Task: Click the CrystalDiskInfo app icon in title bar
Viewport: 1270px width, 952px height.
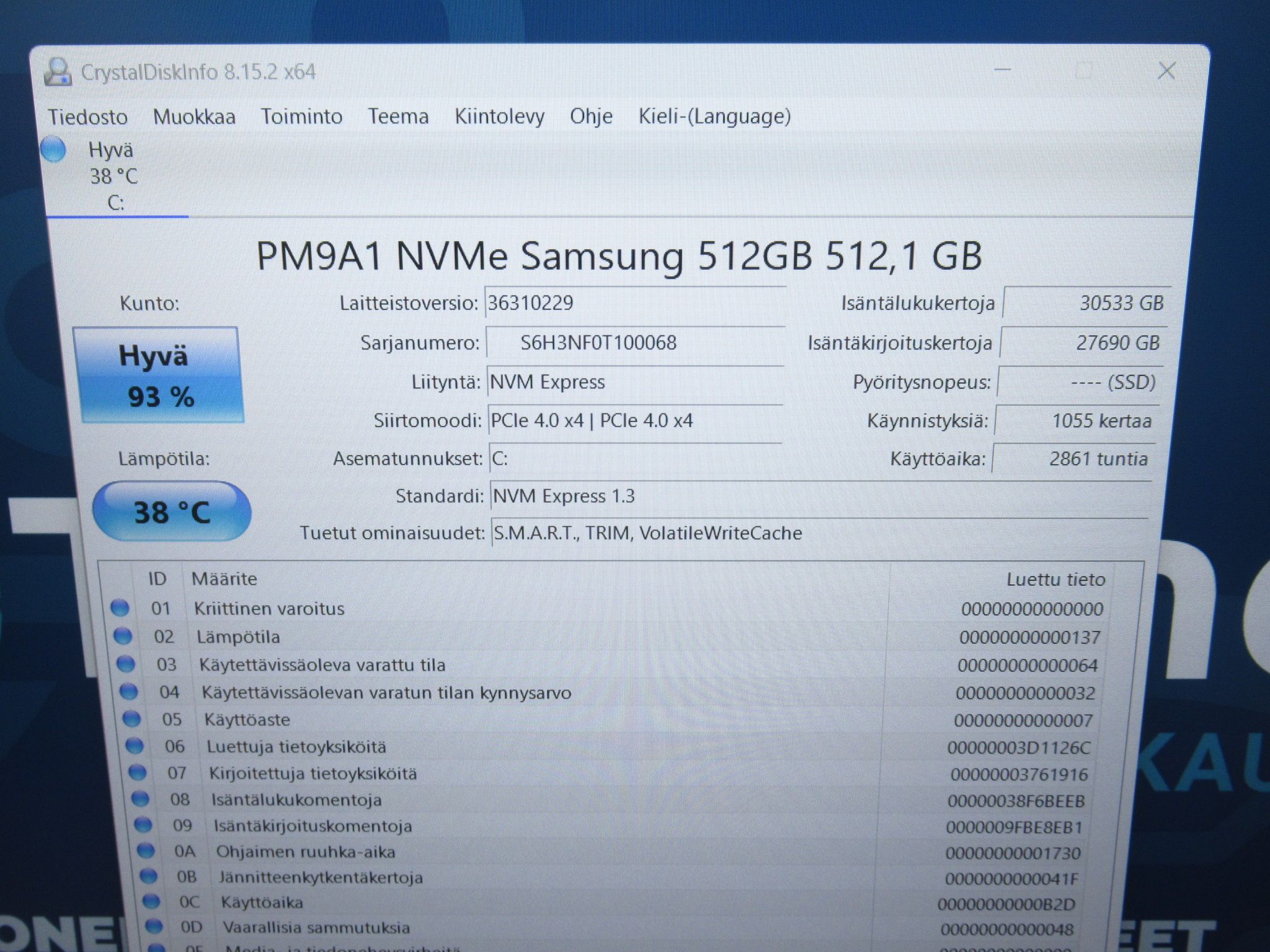Action: [x=58, y=71]
